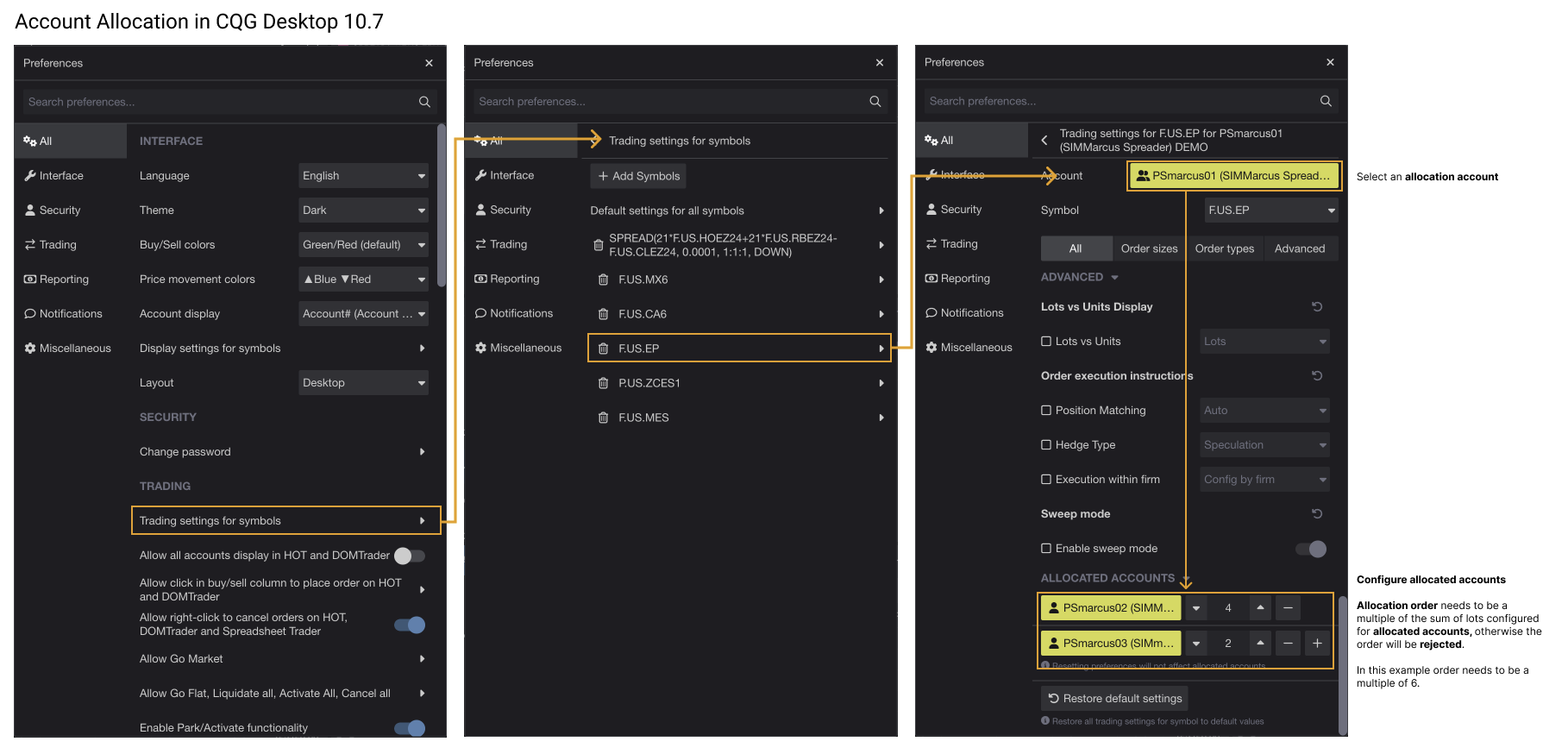Click search magnifier icon in middle Preferences panel
Viewport: 1568px width, 754px height.
pyautogui.click(x=875, y=101)
